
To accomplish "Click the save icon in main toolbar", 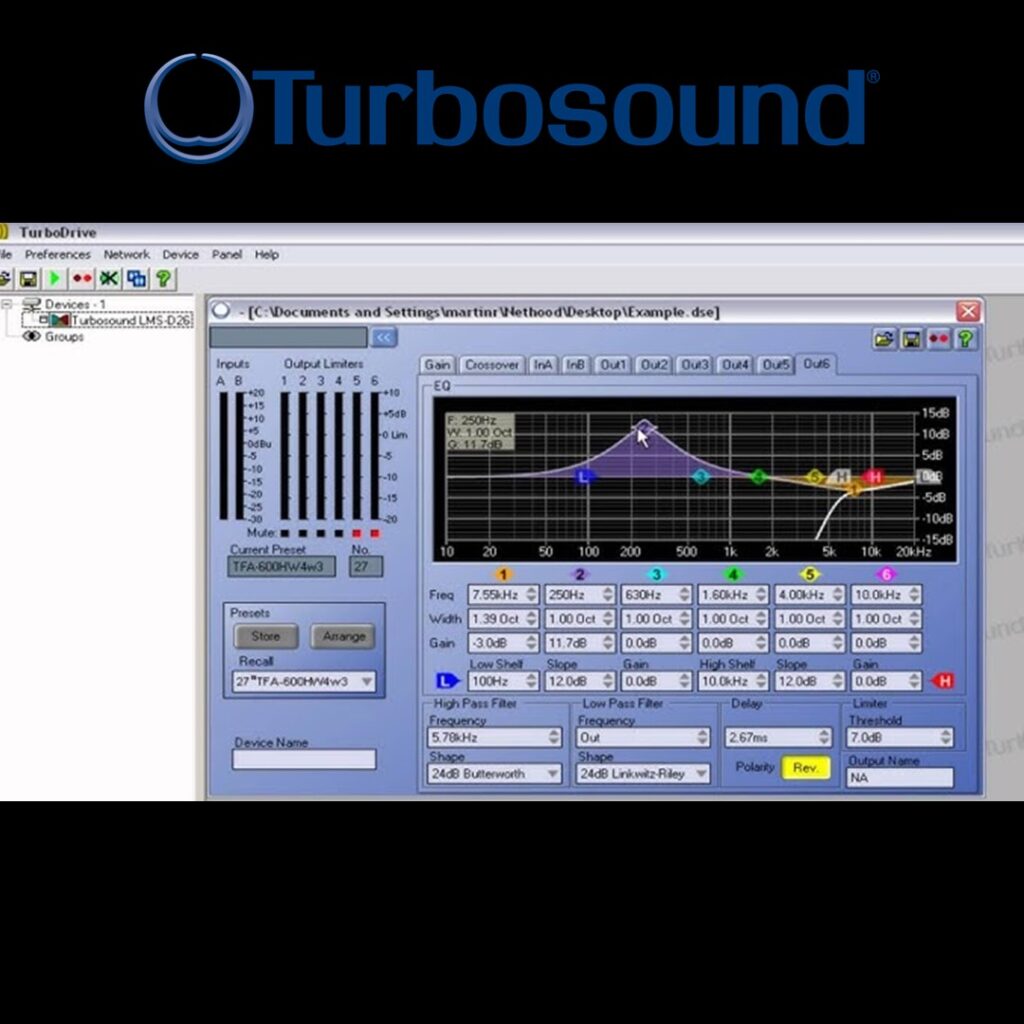I will [28, 279].
